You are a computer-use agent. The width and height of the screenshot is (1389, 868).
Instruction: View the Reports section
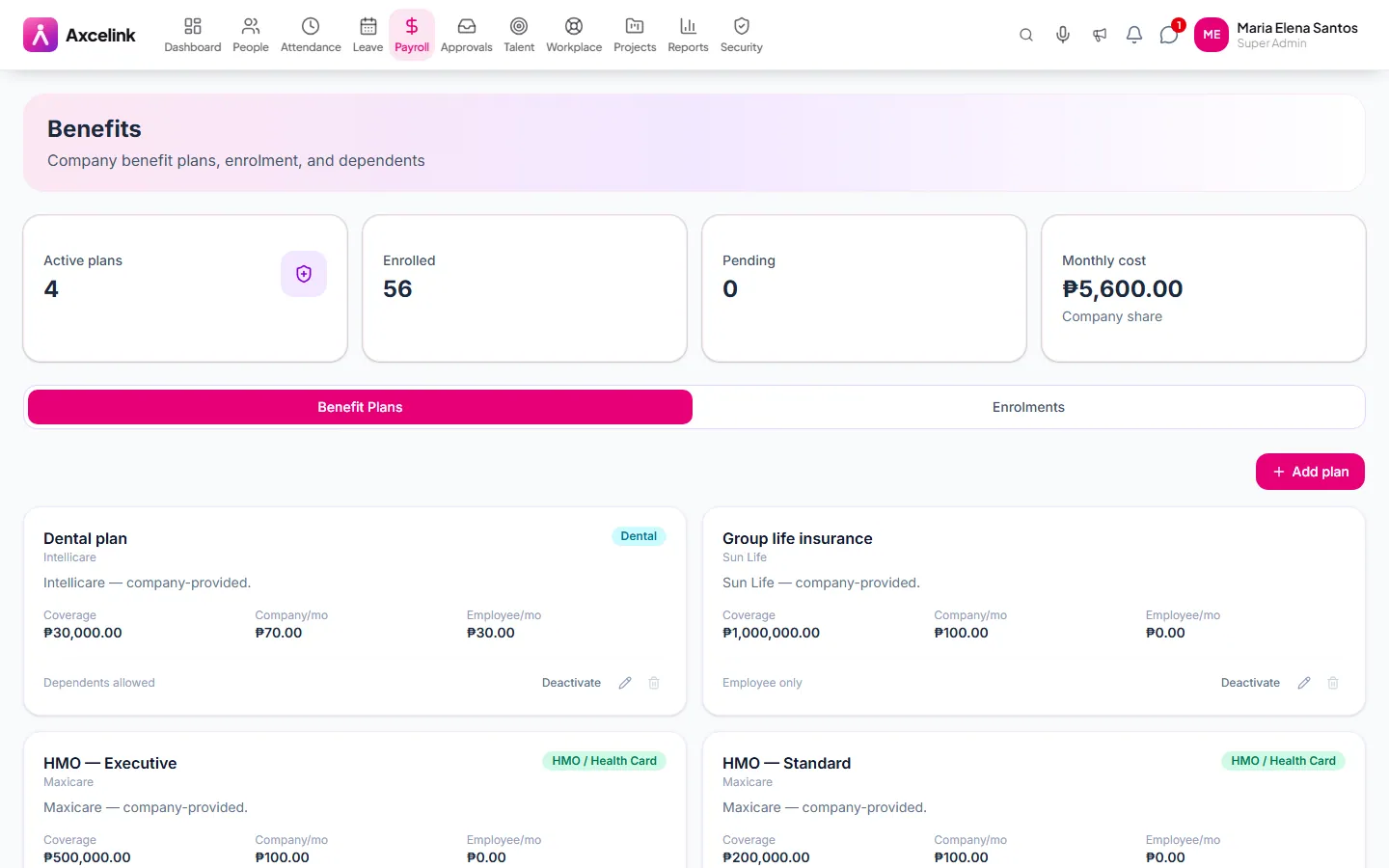688,35
